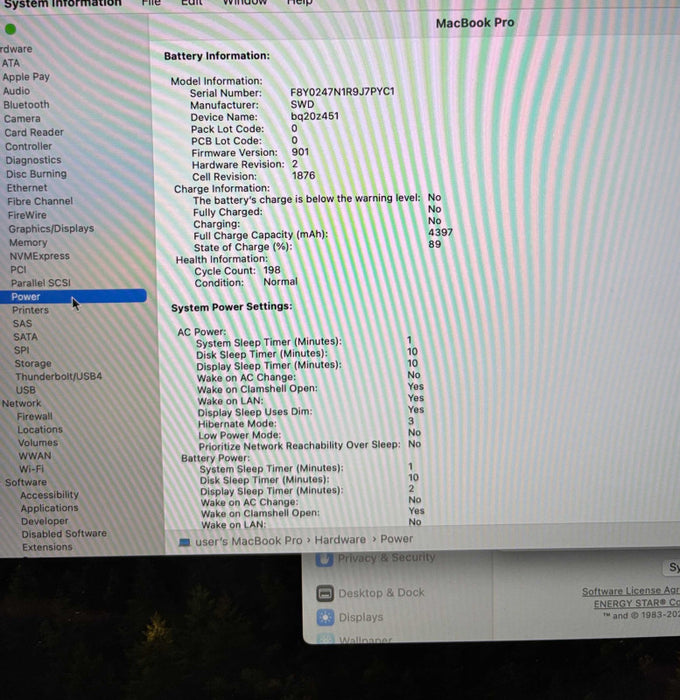Select Graphics/Displays in the sidebar
Image resolution: width=680 pixels, height=700 pixels.
[51, 229]
